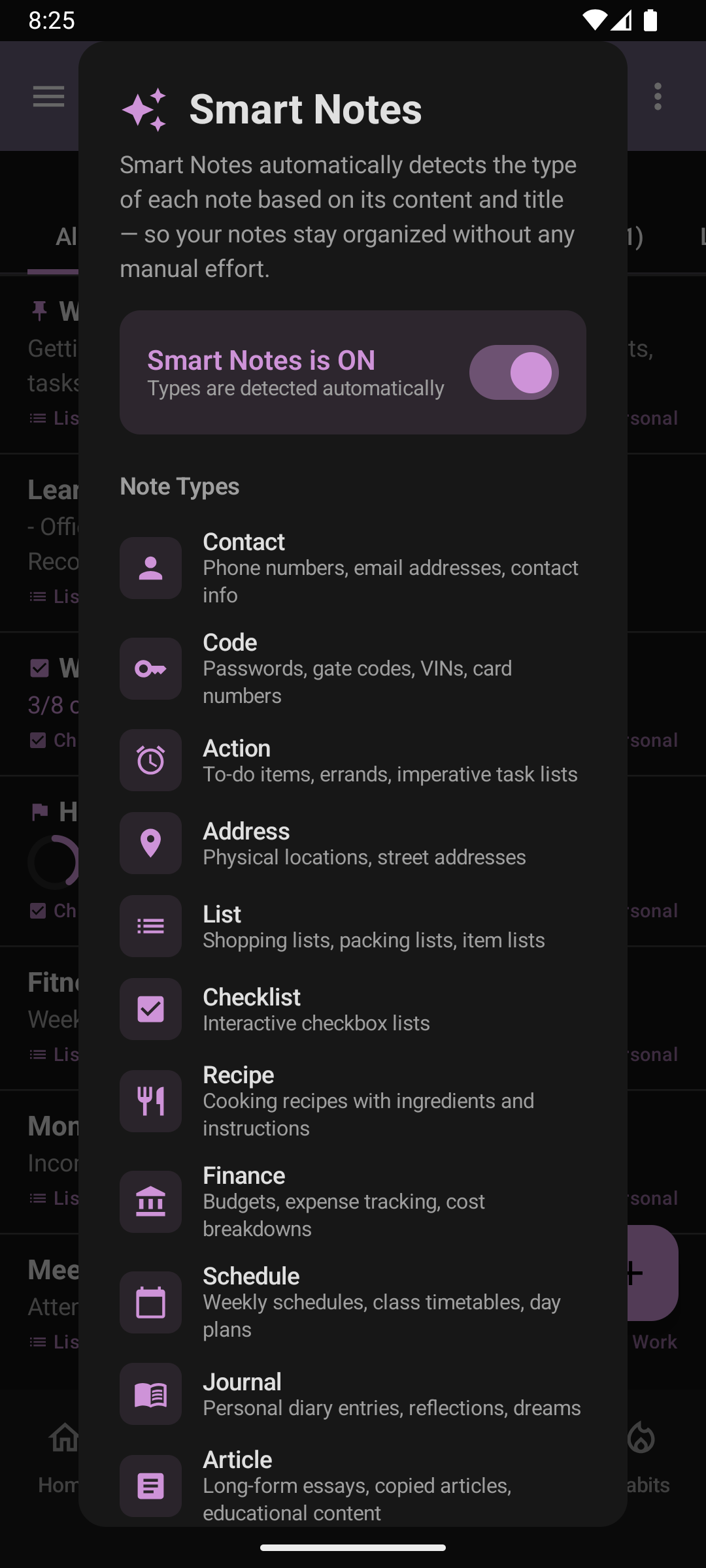This screenshot has width=706, height=1568.
Task: Select the Journal note type title
Action: 243,1382
